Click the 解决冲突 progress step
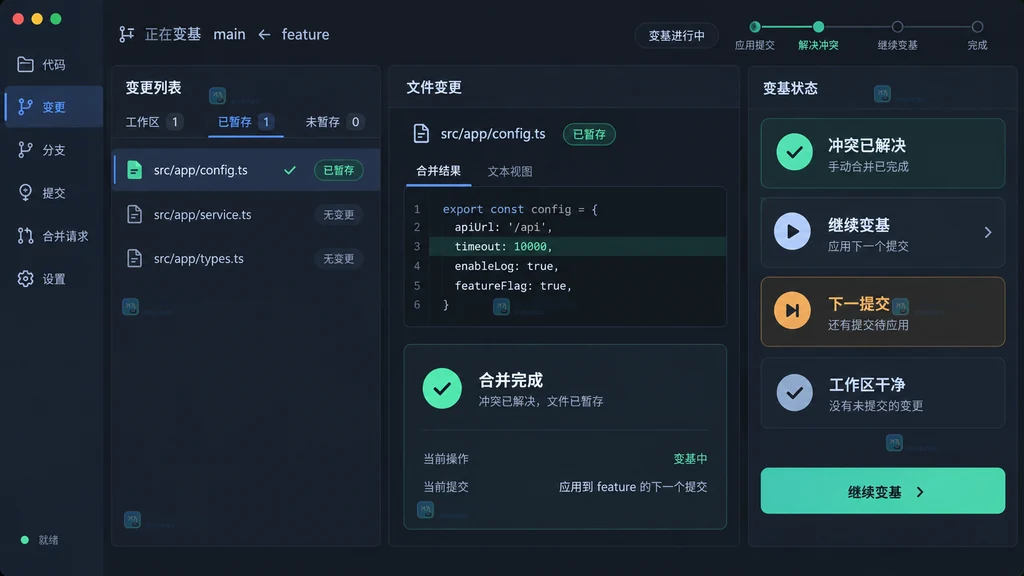 coord(818,35)
